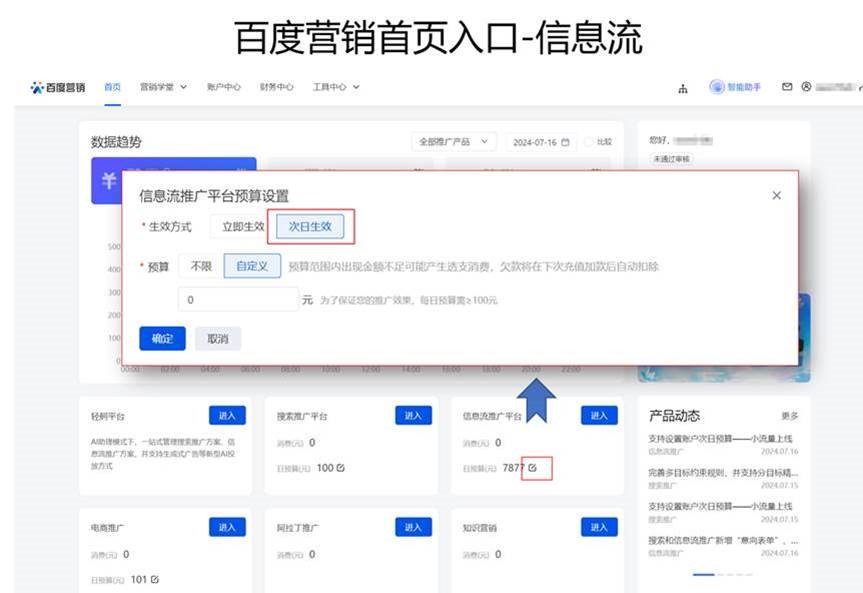
Task: Click 进入 on the 轻舸平台 card
Action: (227, 416)
